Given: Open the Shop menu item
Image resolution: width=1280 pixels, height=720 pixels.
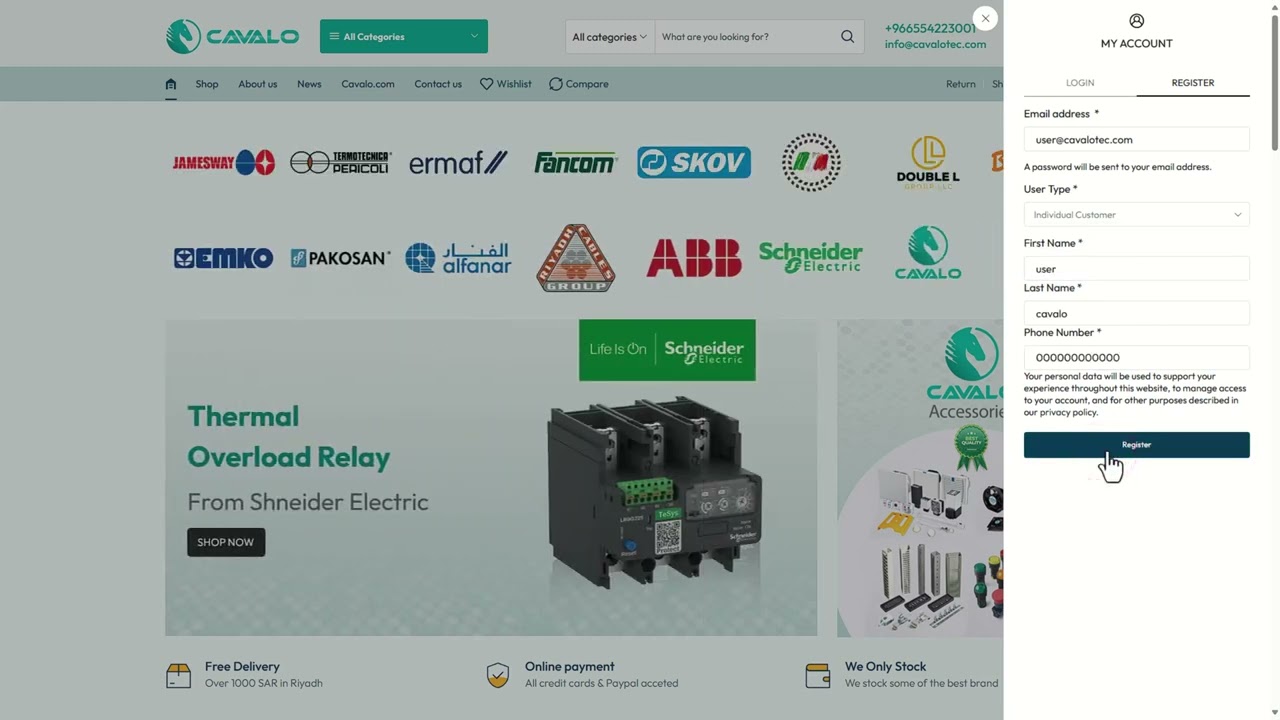Looking at the screenshot, I should coord(207,84).
